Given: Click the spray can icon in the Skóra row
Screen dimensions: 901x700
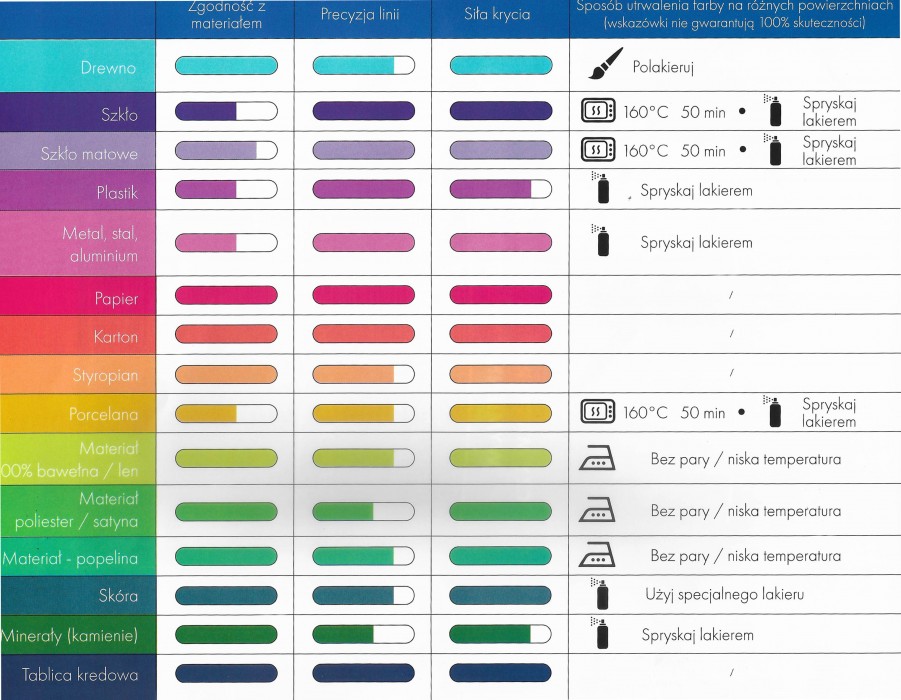Looking at the screenshot, I should point(600,594).
